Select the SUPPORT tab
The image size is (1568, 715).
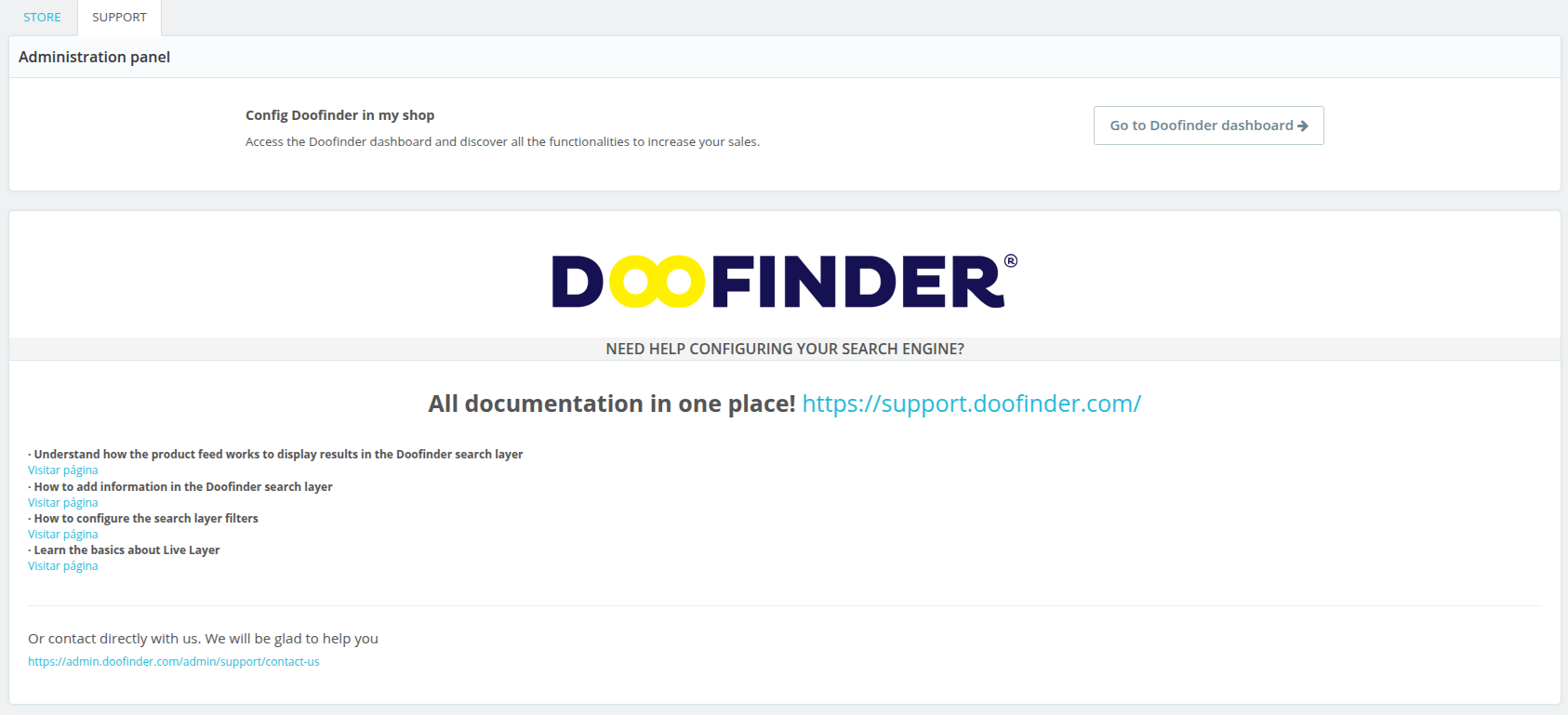click(x=119, y=18)
